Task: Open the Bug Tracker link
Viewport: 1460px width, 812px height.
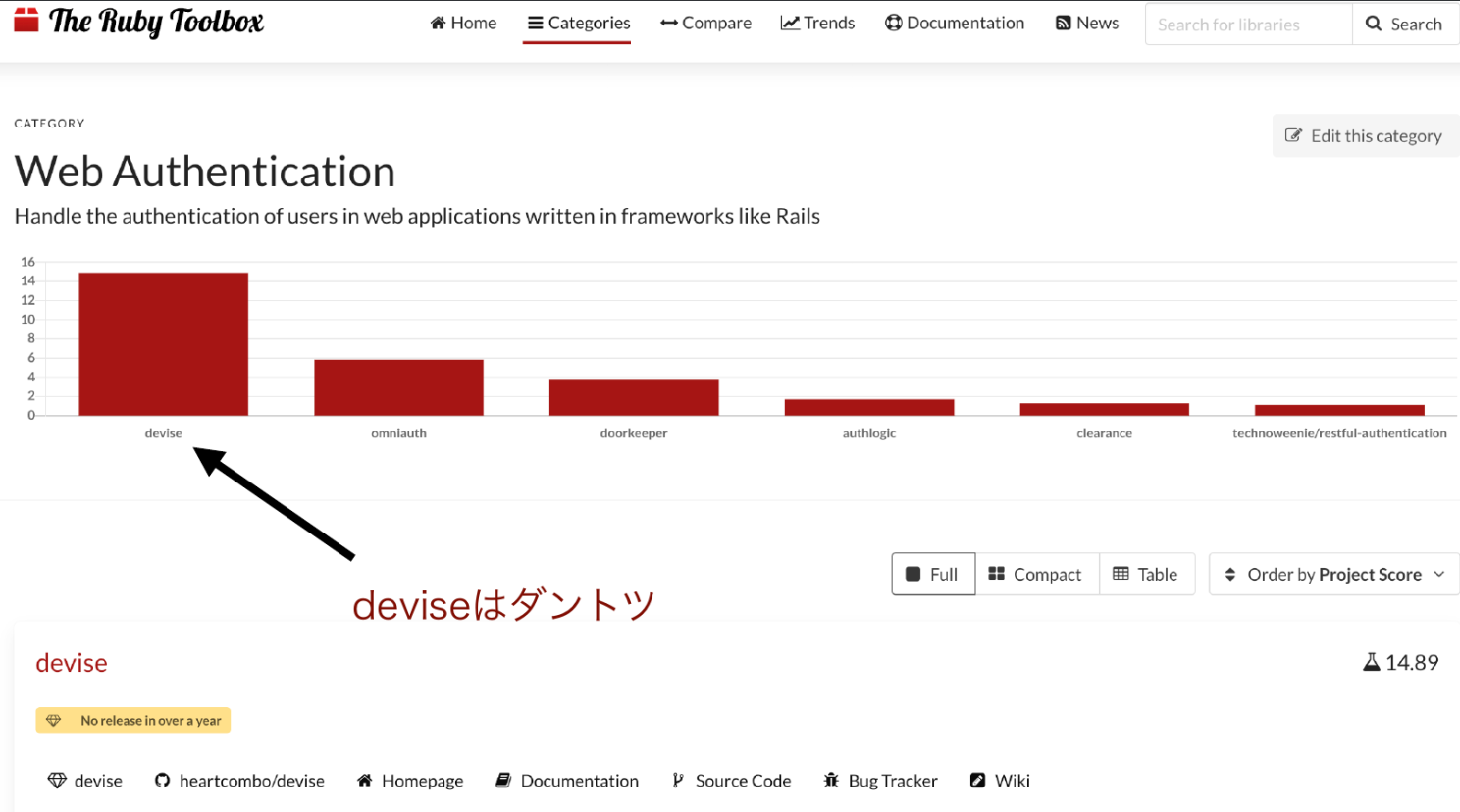Action: coord(880,781)
